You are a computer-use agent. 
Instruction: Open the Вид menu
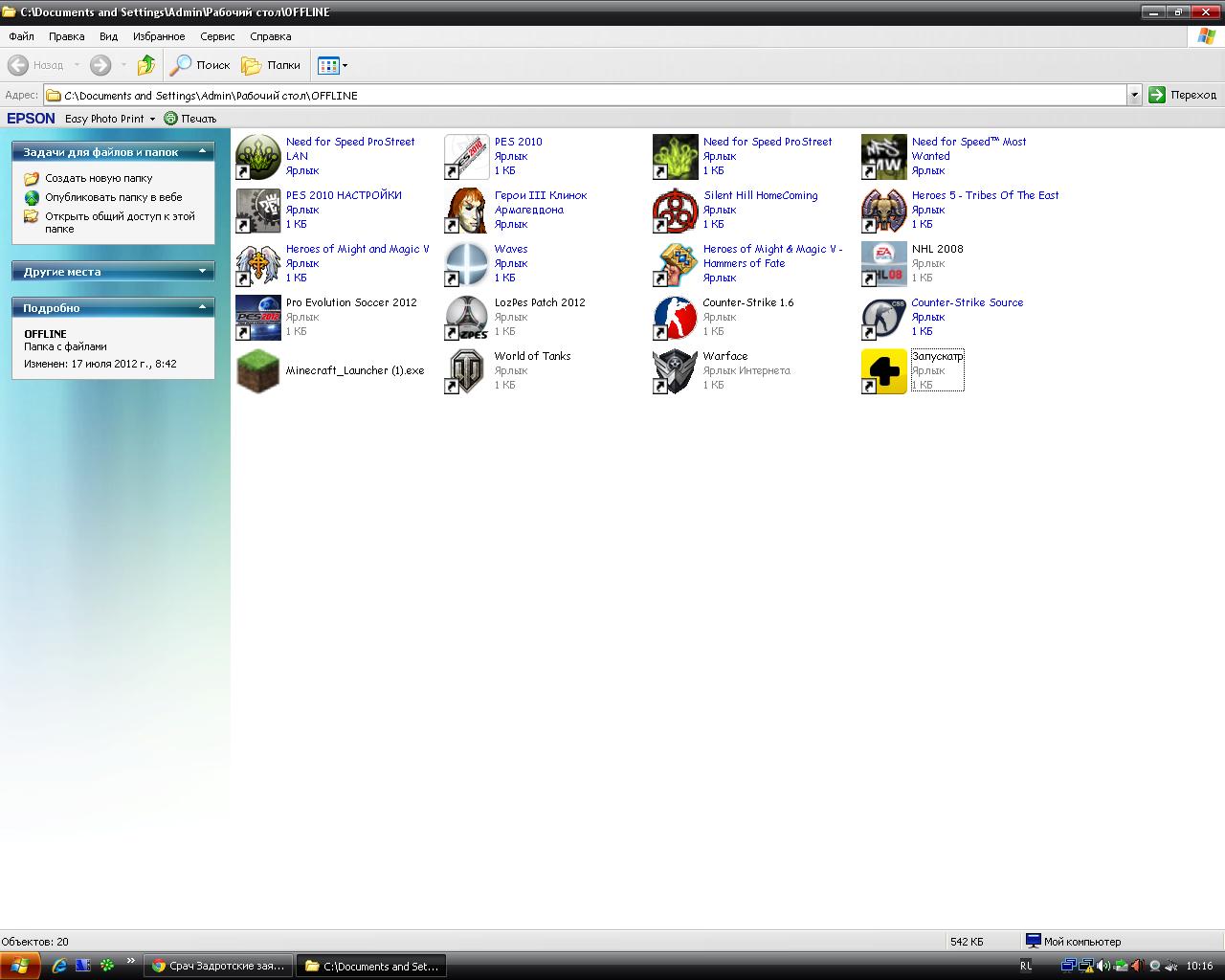tap(108, 36)
